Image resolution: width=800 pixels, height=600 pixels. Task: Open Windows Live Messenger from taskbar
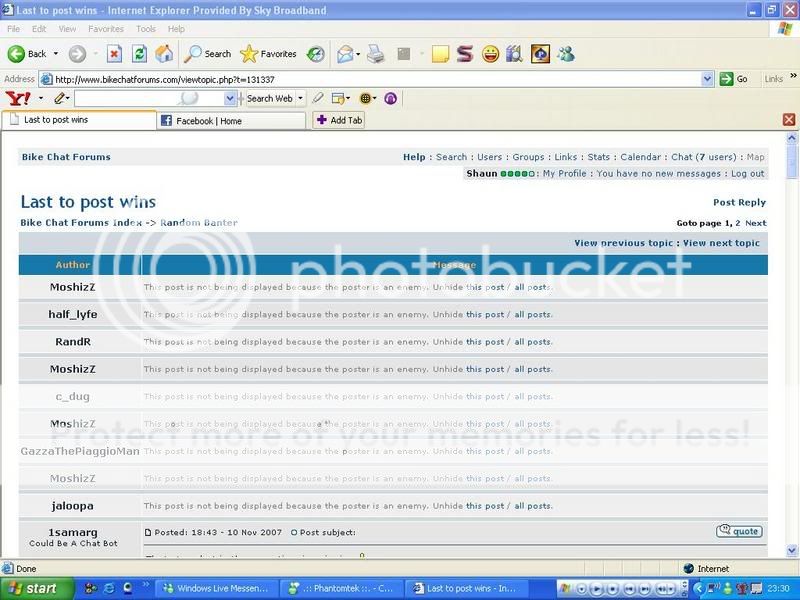pyautogui.click(x=214, y=589)
